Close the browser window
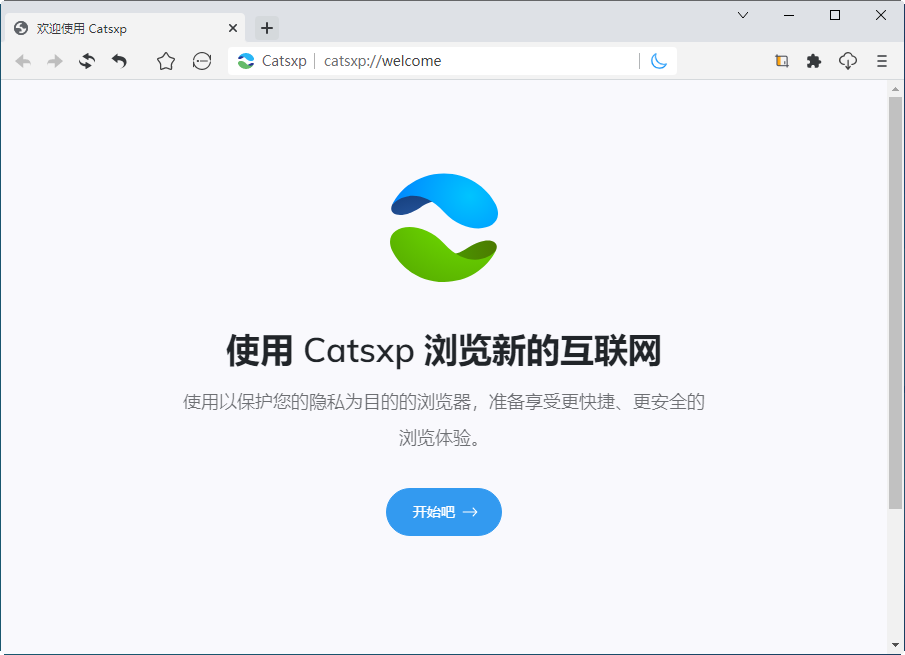Screen dimensions: 905x655 tap(881, 15)
